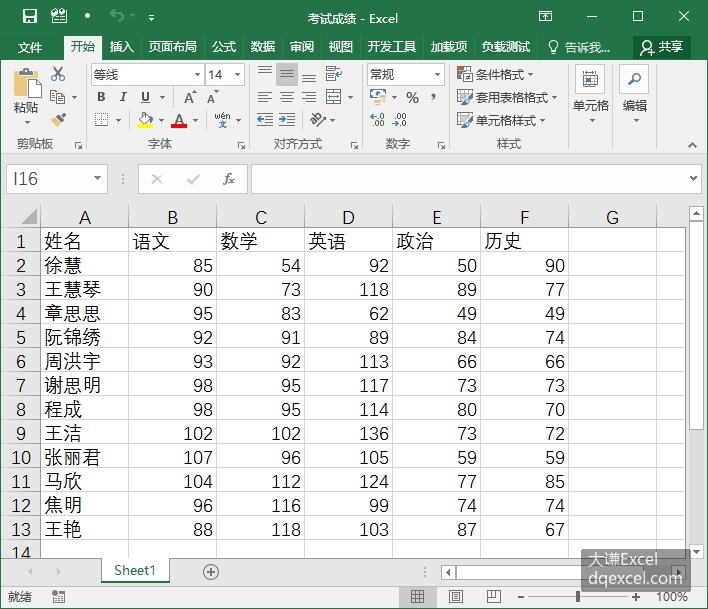This screenshot has height=609, width=708.
Task: Click the Borders icon in font group
Action: coord(102,120)
